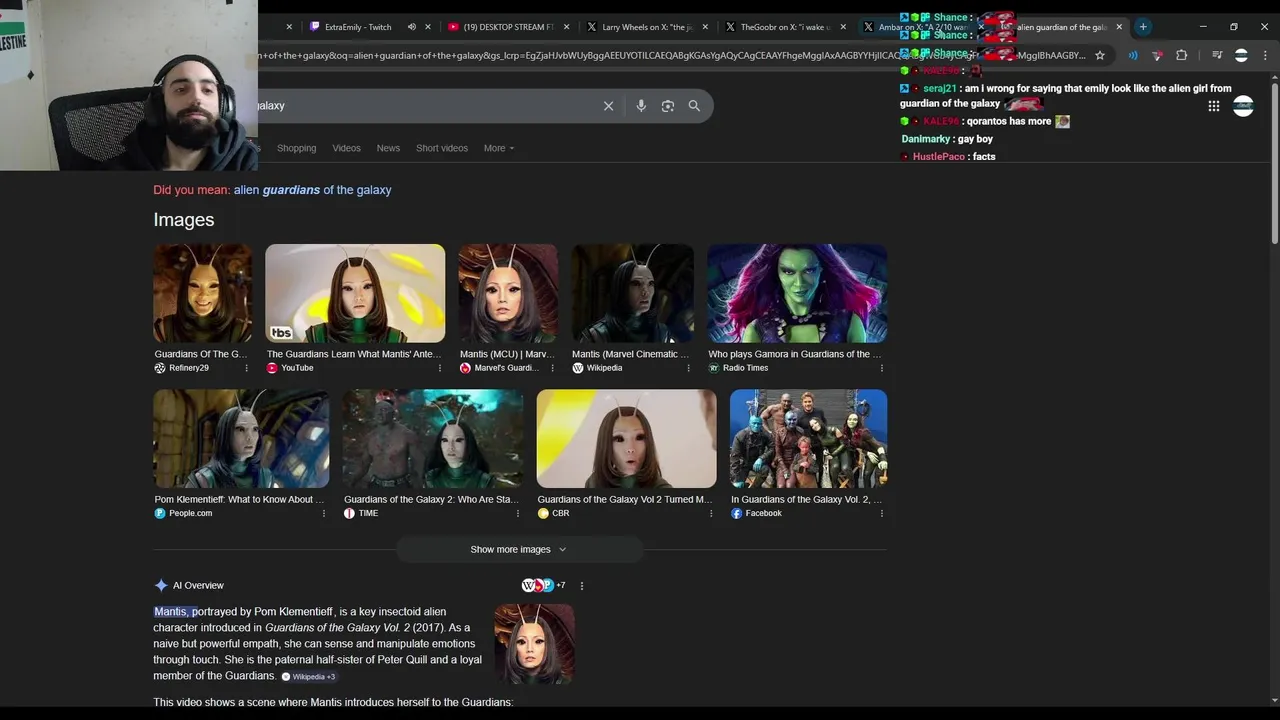This screenshot has height=720, width=1280.
Task: Mute the ExtraEmily Twitch tab audio
Action: [411, 27]
